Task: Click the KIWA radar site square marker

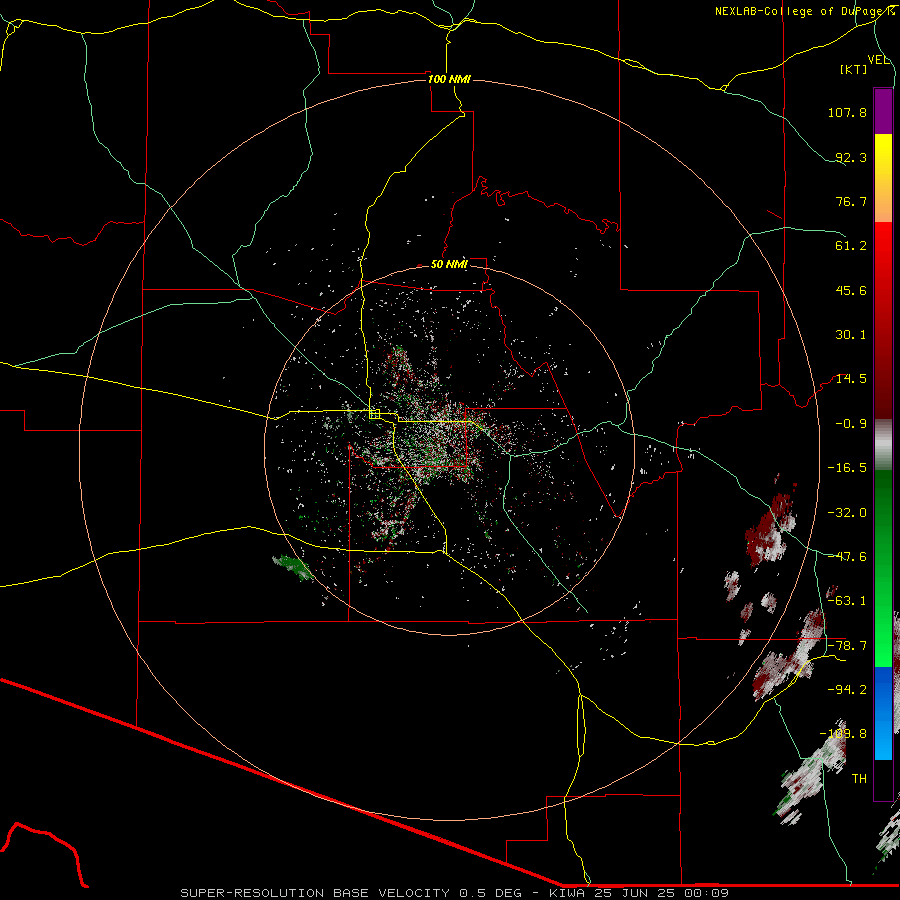Action: pos(374,414)
